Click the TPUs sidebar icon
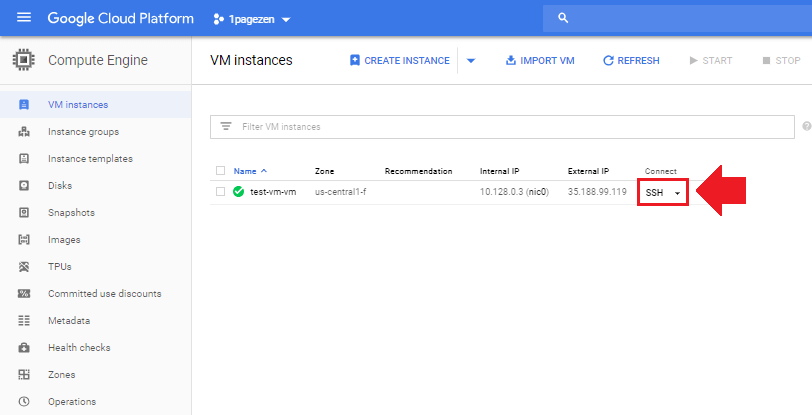 click(24, 267)
